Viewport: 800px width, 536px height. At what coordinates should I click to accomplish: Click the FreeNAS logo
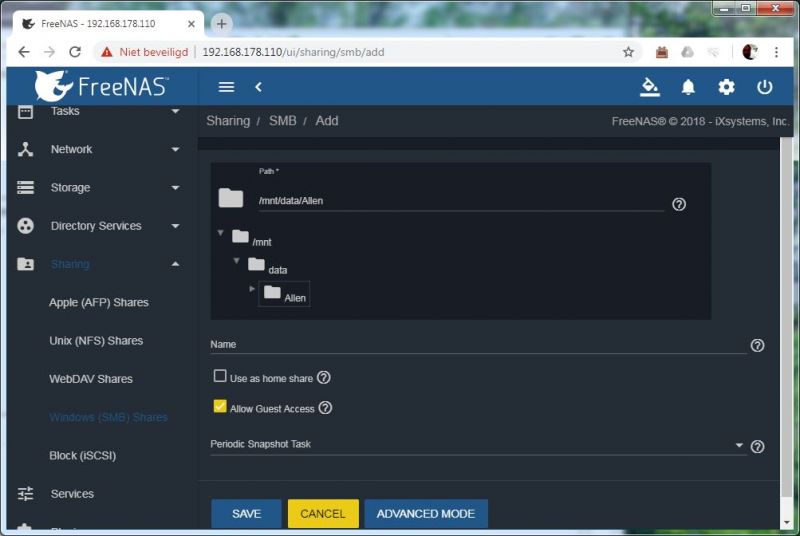[x=102, y=86]
